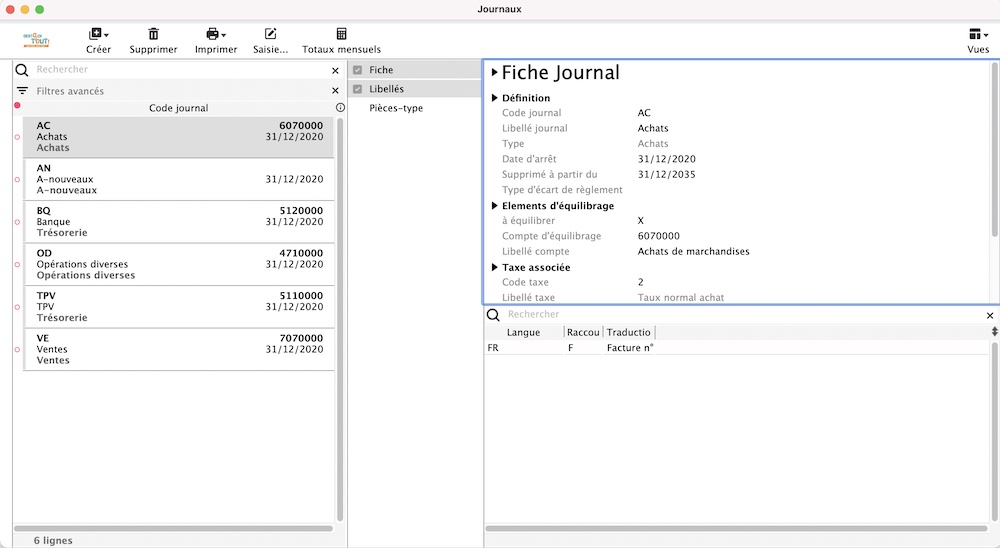Click the search magnifier in Libellés panel

tap(493, 315)
